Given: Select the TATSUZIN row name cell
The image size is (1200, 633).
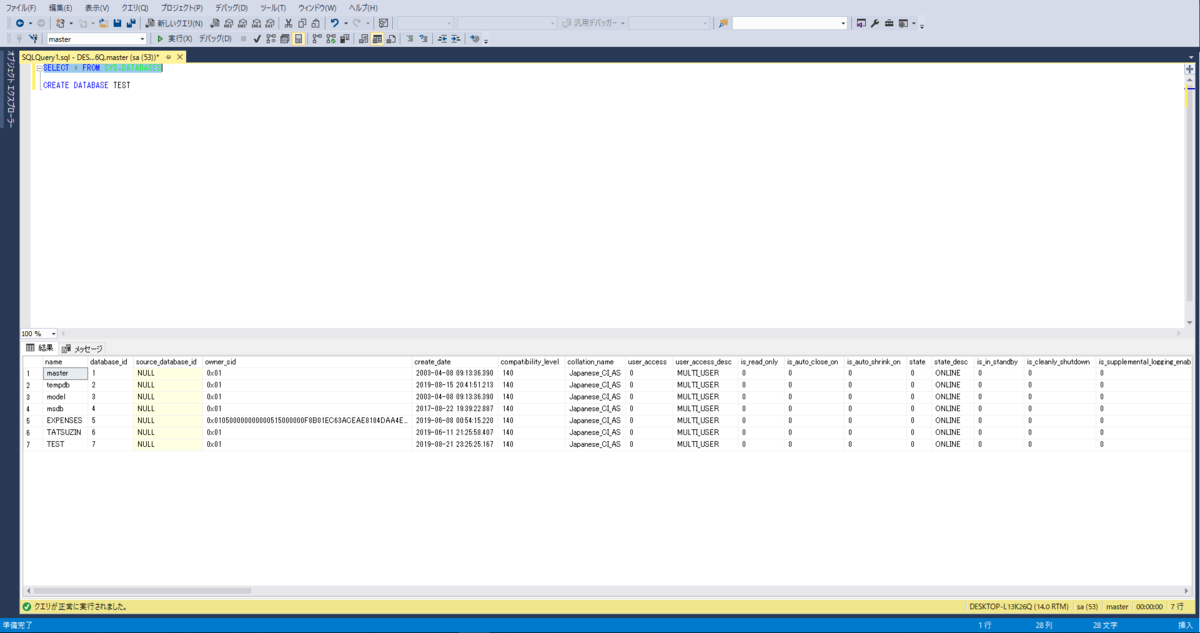Looking at the screenshot, I should click(x=64, y=432).
